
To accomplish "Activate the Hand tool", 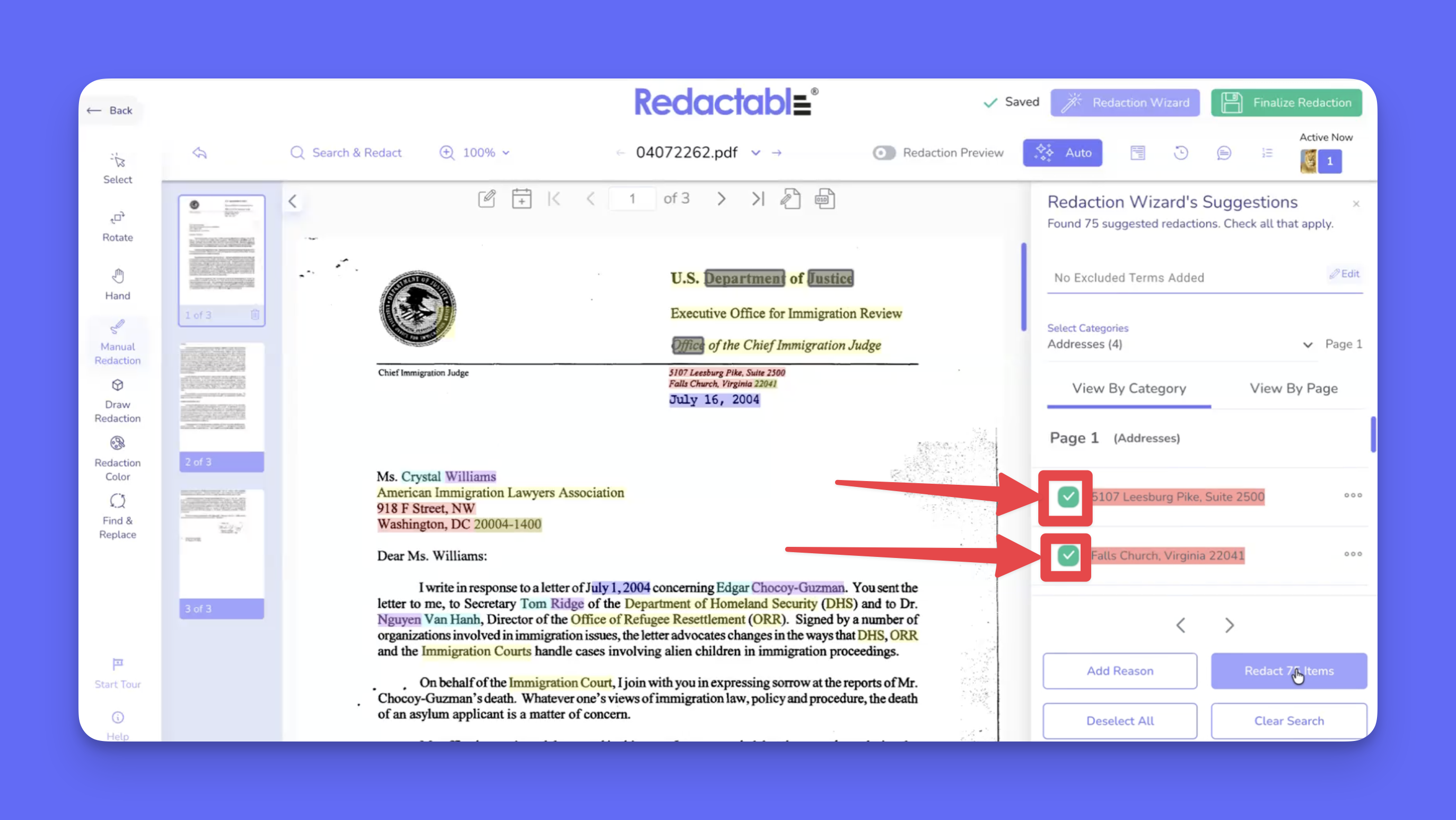I will 118,276.
